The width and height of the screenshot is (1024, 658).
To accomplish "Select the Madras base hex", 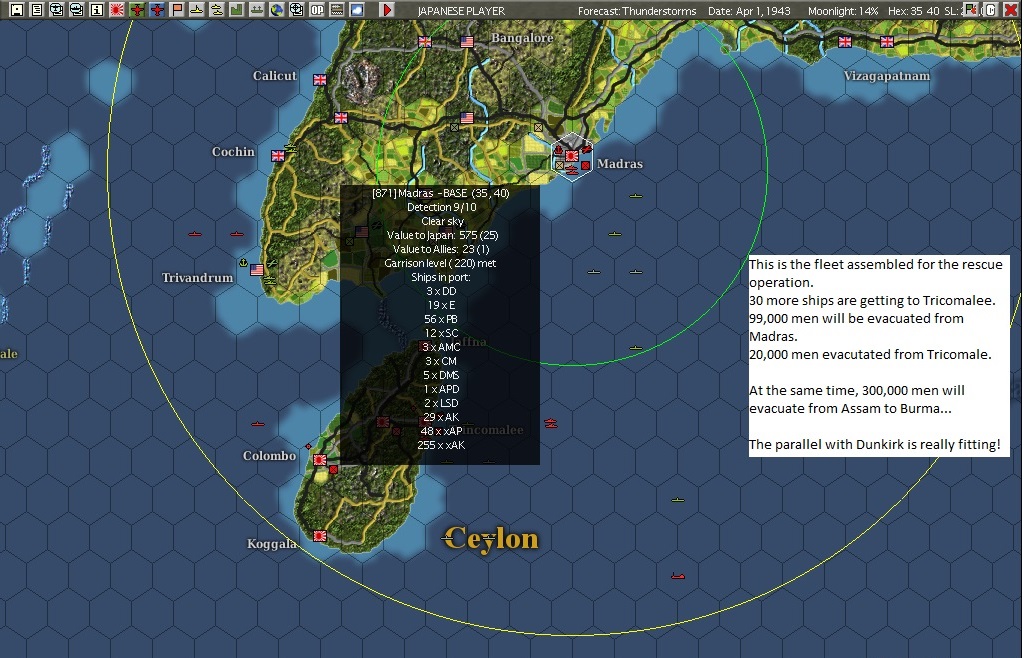I will pos(572,157).
